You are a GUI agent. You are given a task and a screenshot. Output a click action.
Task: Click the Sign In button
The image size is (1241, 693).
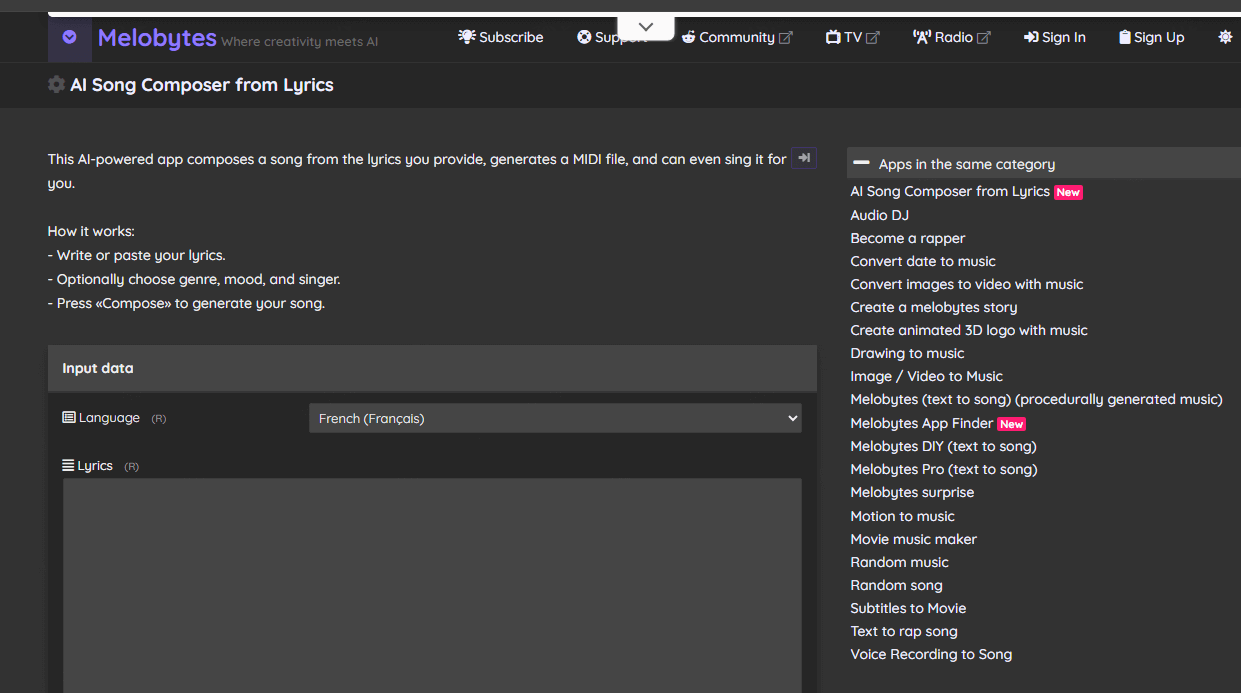1054,37
